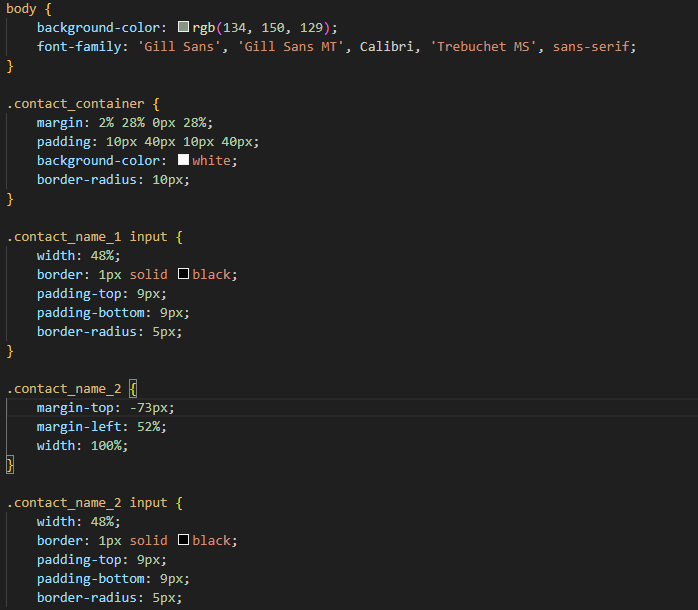
Task: Click the '.contact_name_2 input' selector line
Action: click(87, 503)
